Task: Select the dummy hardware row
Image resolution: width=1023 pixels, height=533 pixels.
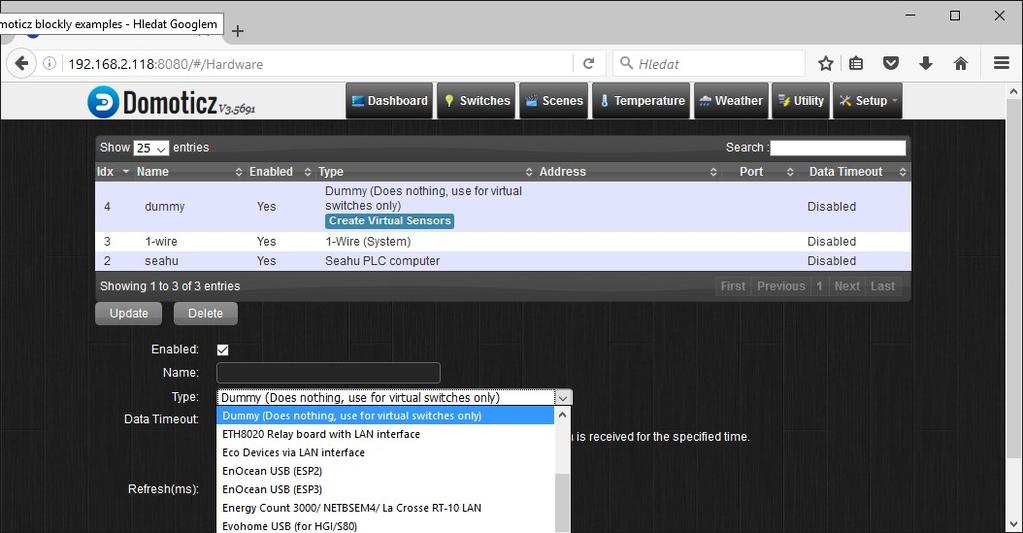Action: coord(503,207)
